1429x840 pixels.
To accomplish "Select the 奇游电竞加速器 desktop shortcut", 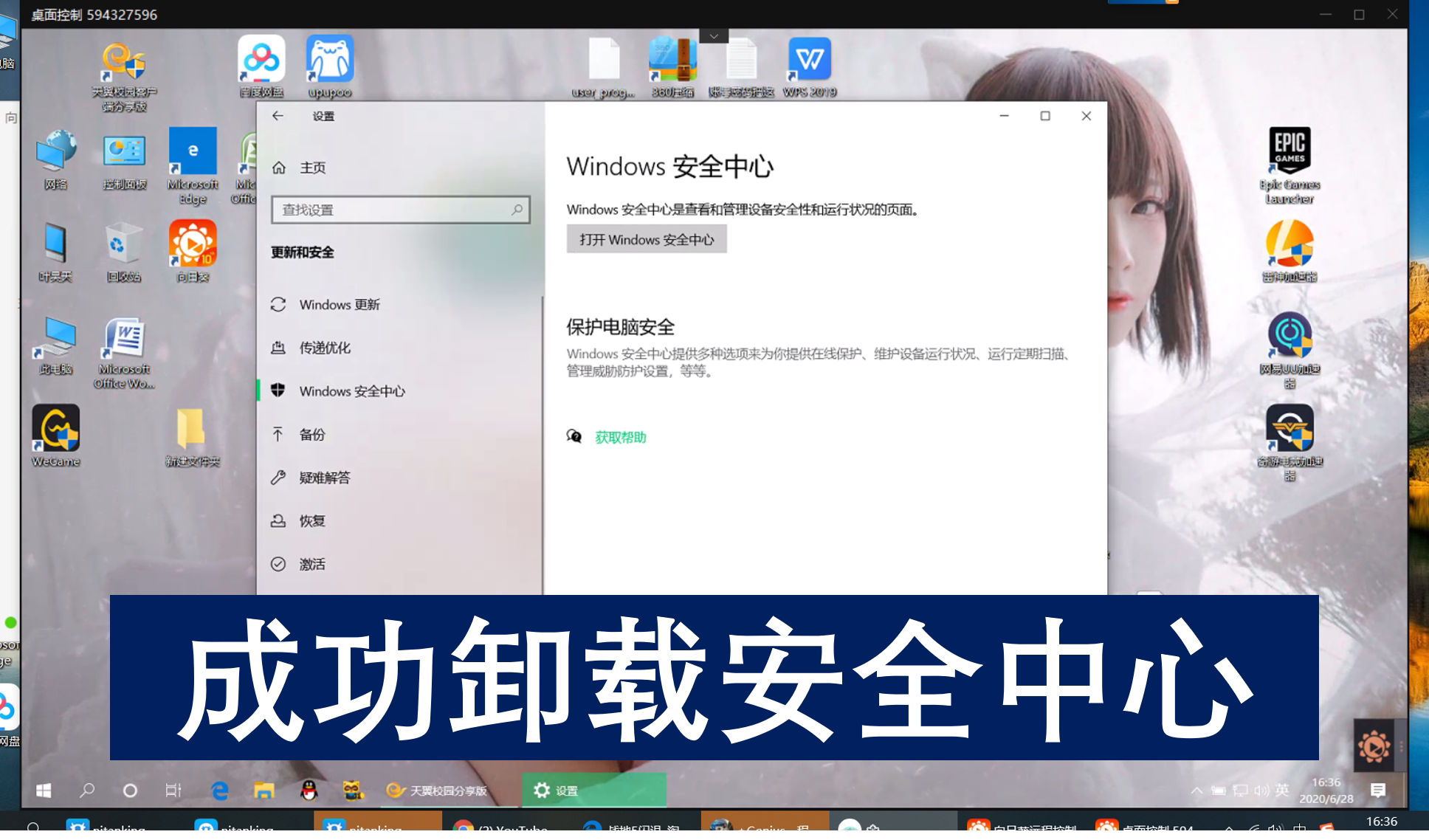I will pos(1289,443).
